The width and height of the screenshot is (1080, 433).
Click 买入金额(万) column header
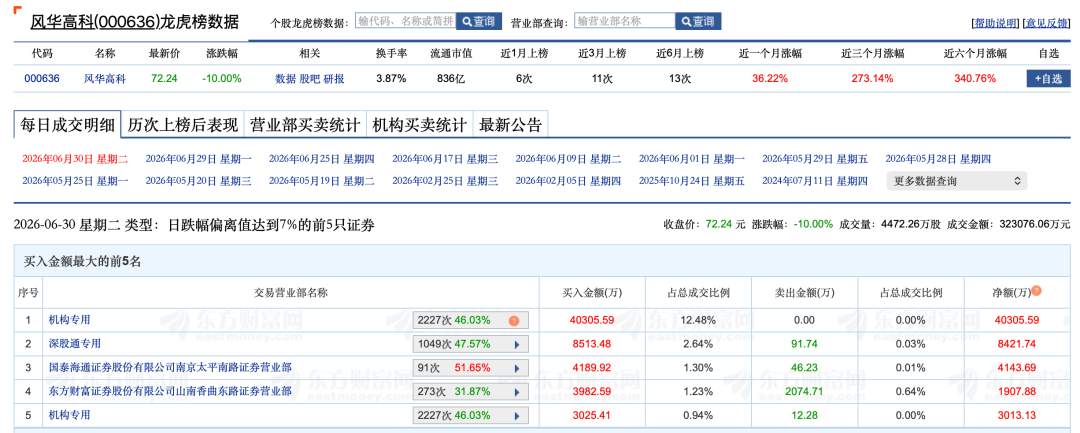coord(592,292)
